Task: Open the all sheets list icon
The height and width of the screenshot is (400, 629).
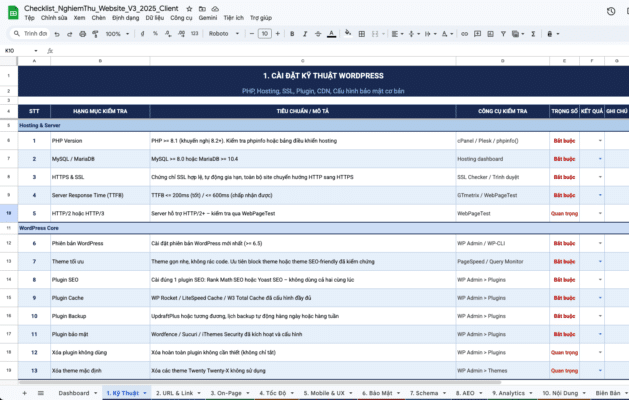Action: pyautogui.click(x=41, y=393)
